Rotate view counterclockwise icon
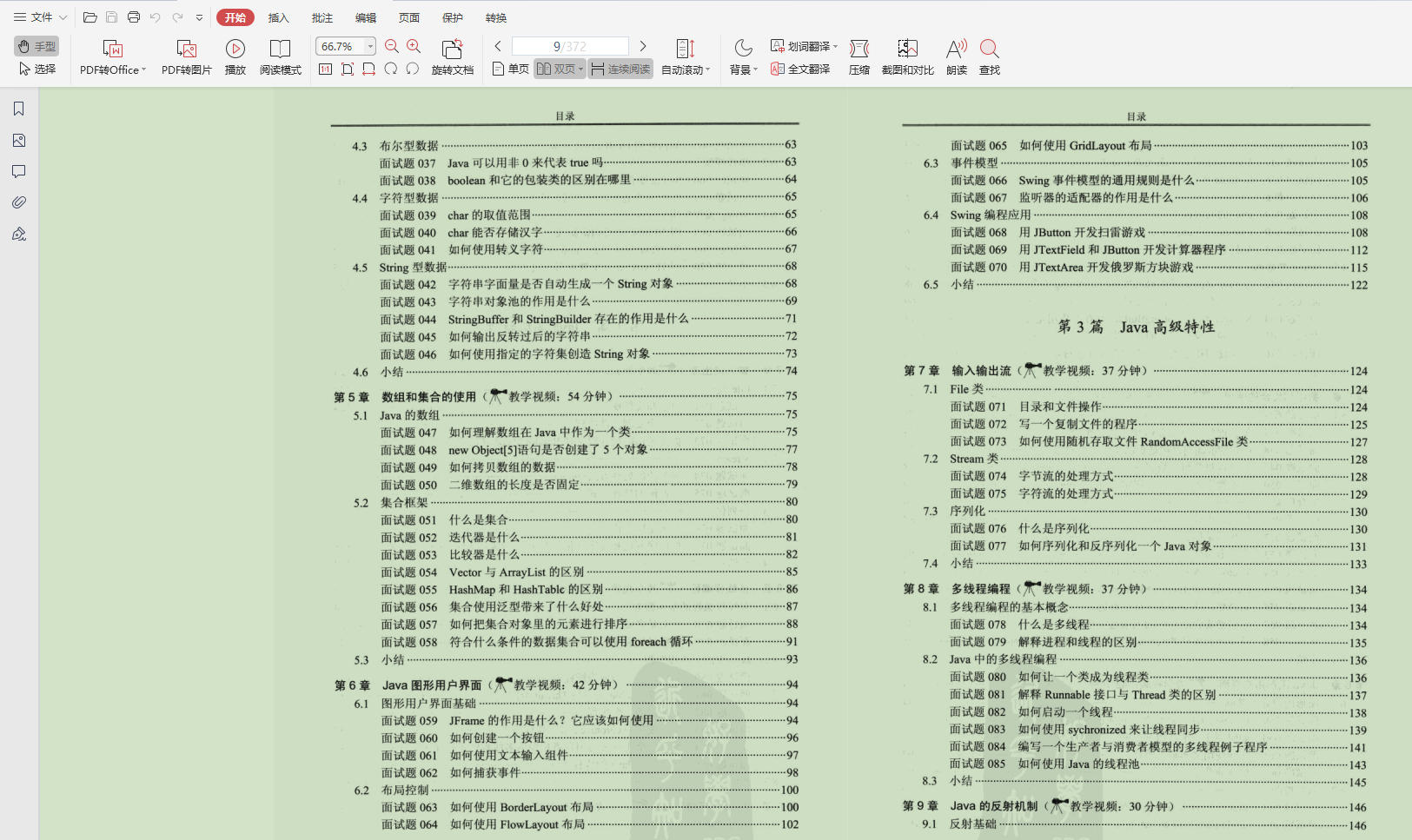The image size is (1412, 840). click(413, 69)
